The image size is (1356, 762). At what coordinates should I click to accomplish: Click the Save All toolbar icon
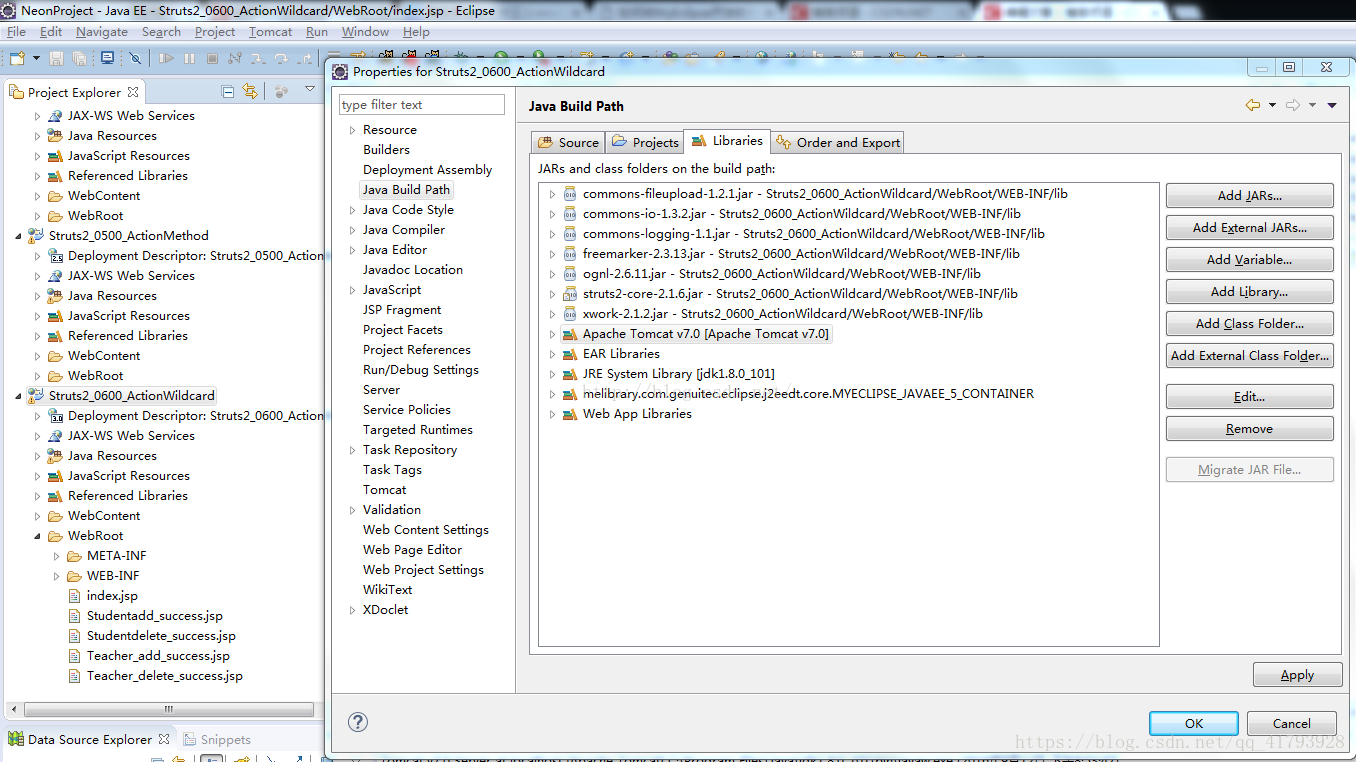pos(79,59)
